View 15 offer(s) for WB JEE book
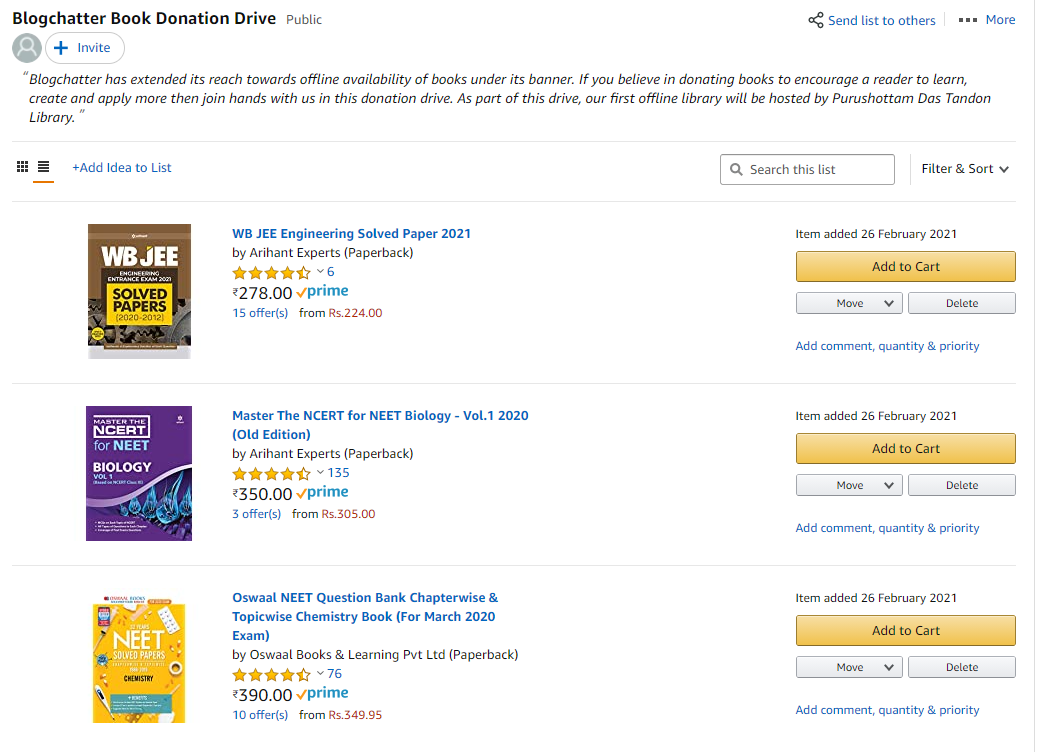This screenshot has height=752, width=1050. point(260,313)
